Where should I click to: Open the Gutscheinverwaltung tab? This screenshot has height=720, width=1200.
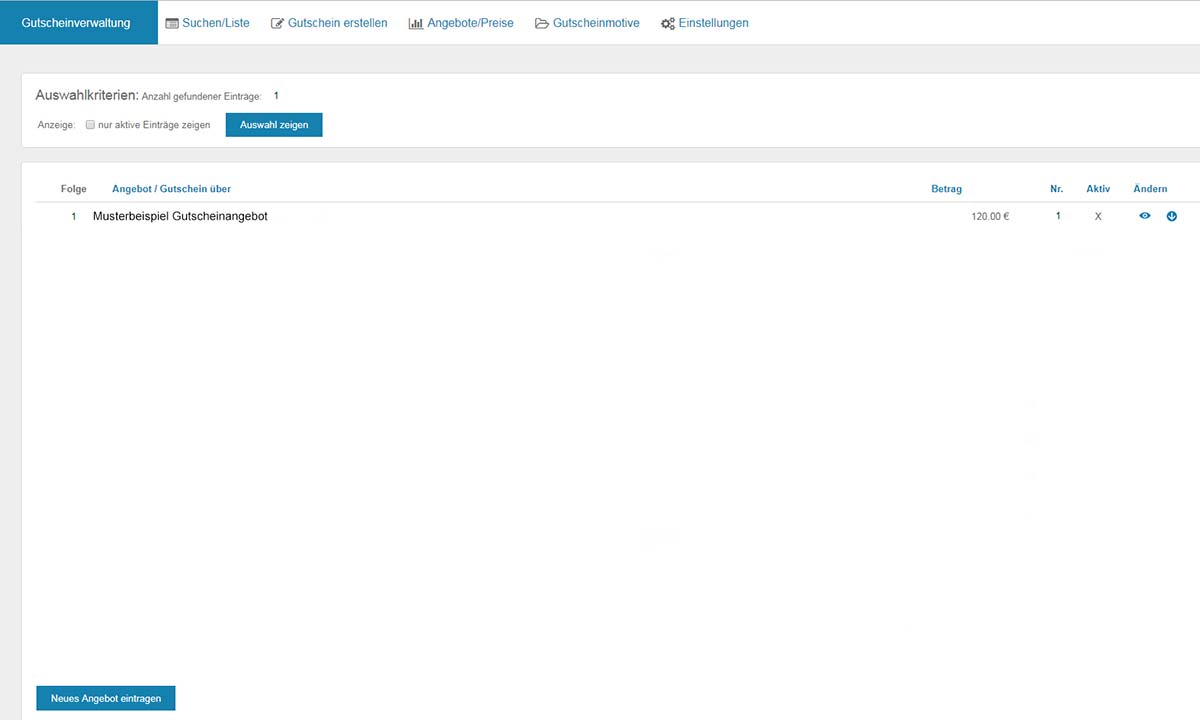[x=76, y=23]
